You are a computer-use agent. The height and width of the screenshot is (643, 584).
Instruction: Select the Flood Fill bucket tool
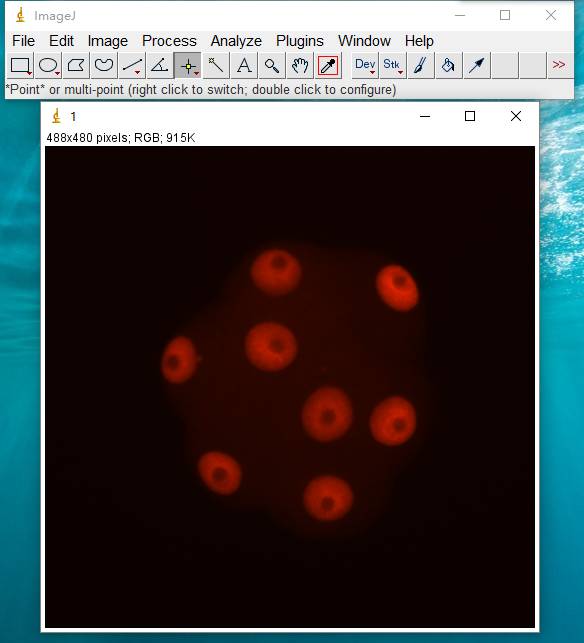(x=449, y=65)
